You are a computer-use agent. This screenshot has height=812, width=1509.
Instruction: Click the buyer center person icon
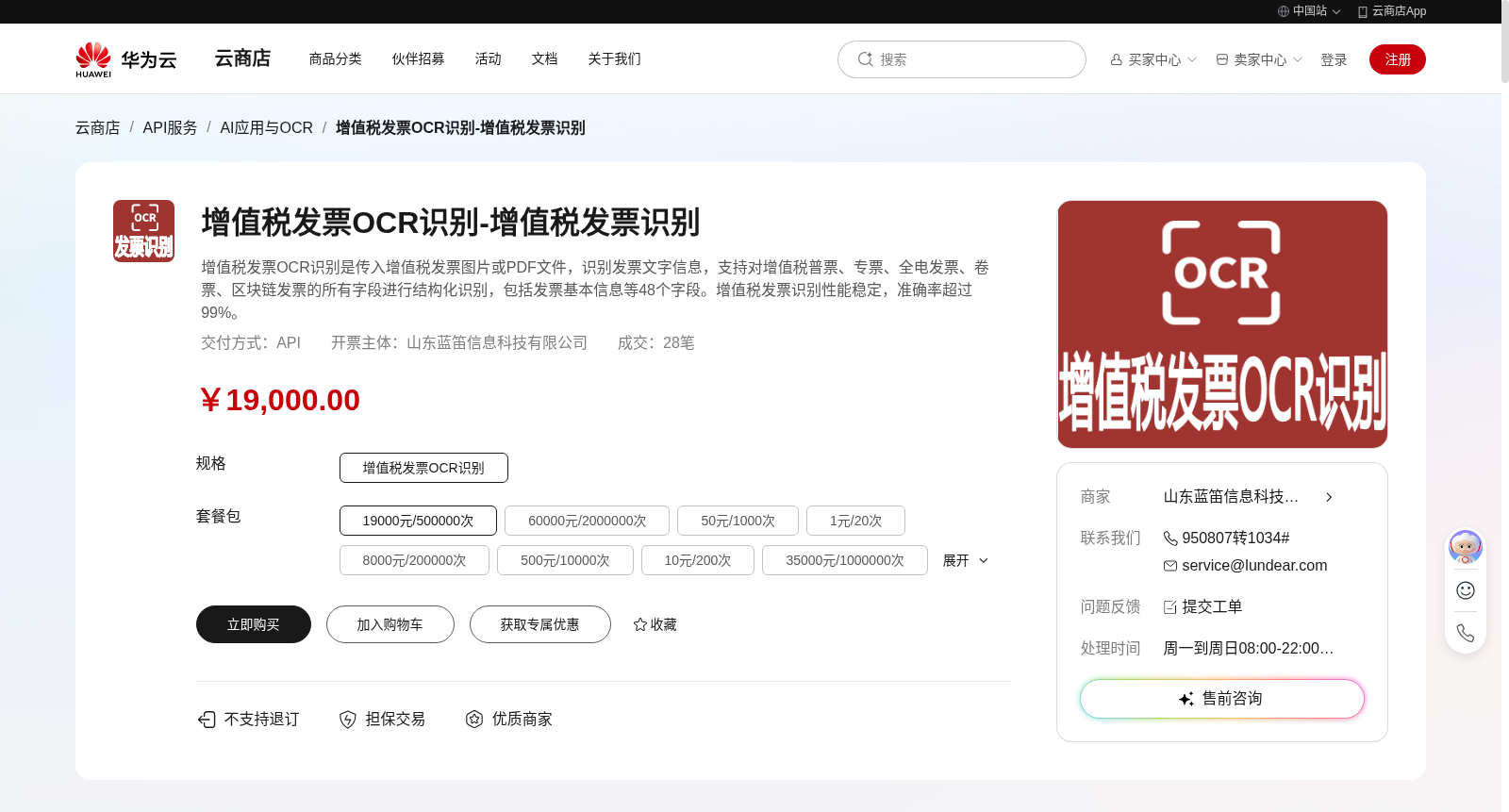pos(1117,59)
